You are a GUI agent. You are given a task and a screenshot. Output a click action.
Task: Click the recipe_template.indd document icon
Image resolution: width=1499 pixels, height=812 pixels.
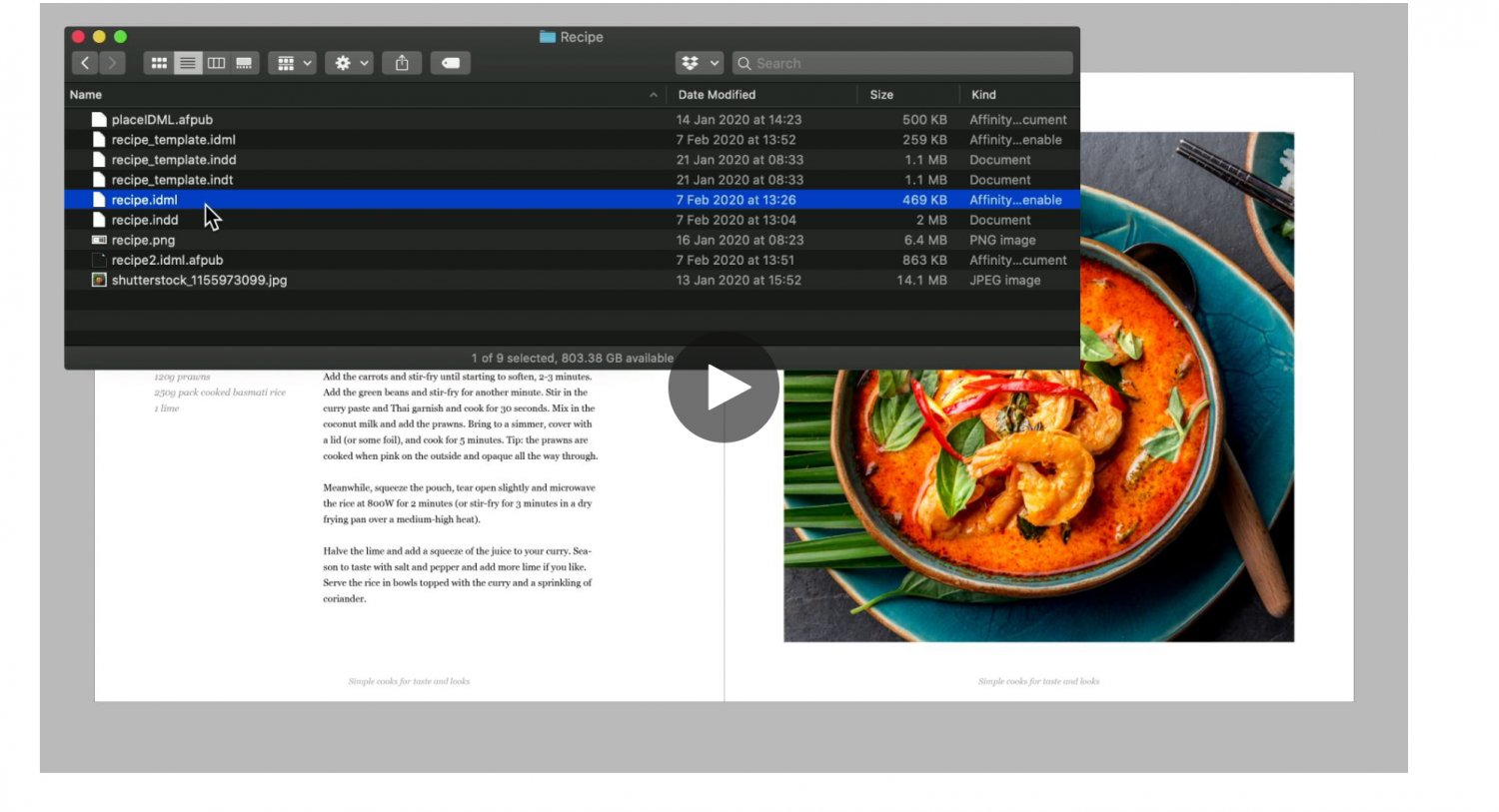point(99,160)
